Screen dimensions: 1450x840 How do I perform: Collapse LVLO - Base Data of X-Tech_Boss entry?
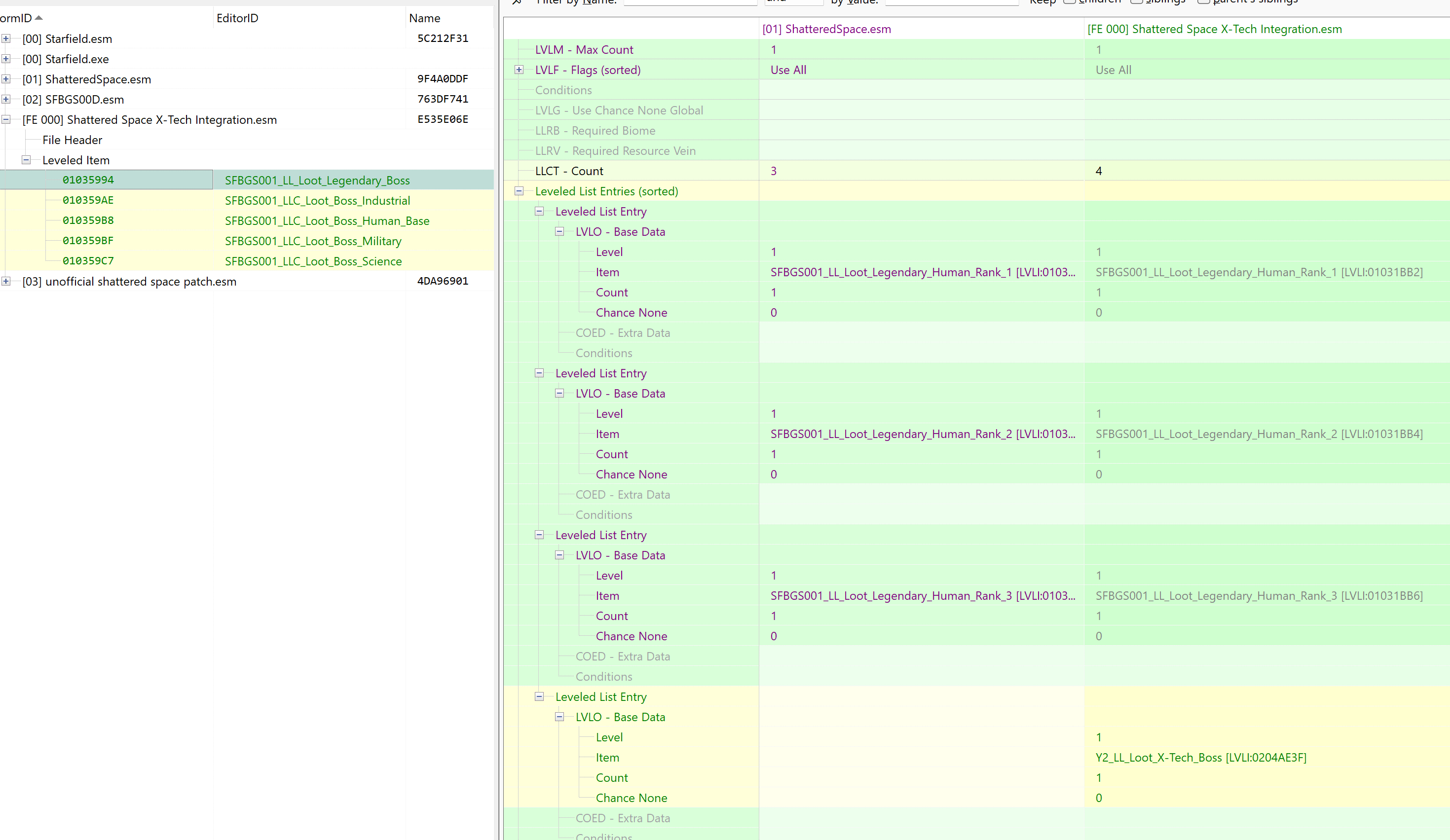(559, 717)
